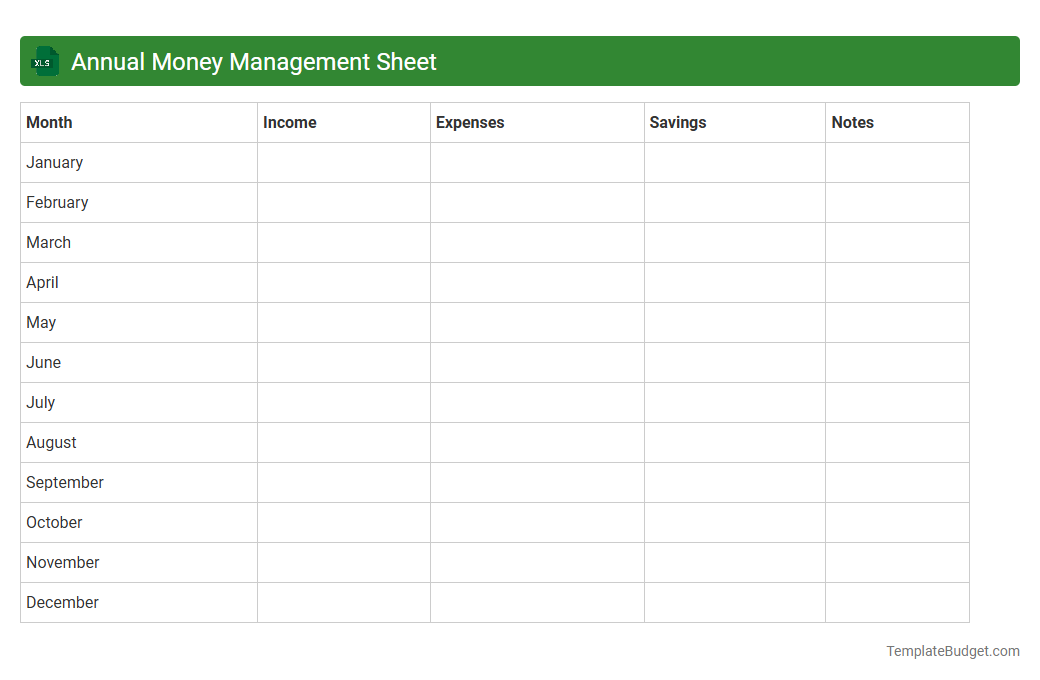Select the March row
The image size is (1040, 680).
click(48, 242)
